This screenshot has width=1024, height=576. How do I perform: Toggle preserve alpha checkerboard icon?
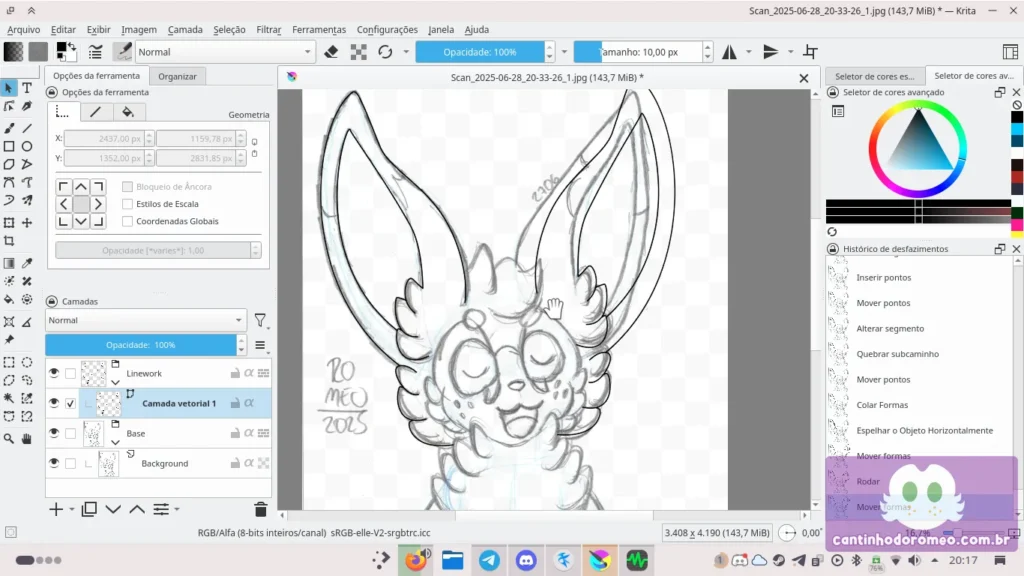click(358, 52)
